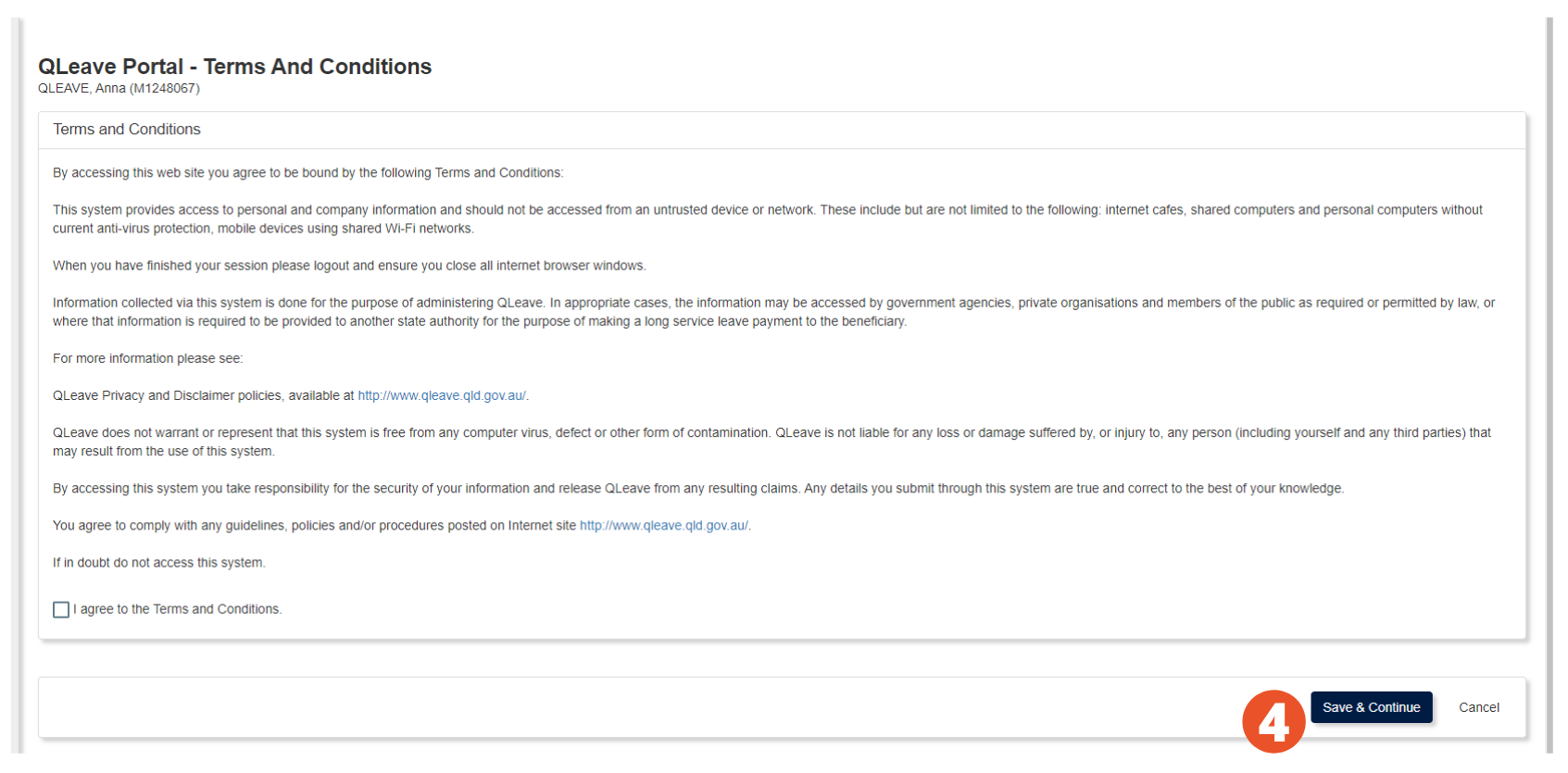Click the paragraph about information collected via this system
1568x773 pixels.
tap(773, 312)
